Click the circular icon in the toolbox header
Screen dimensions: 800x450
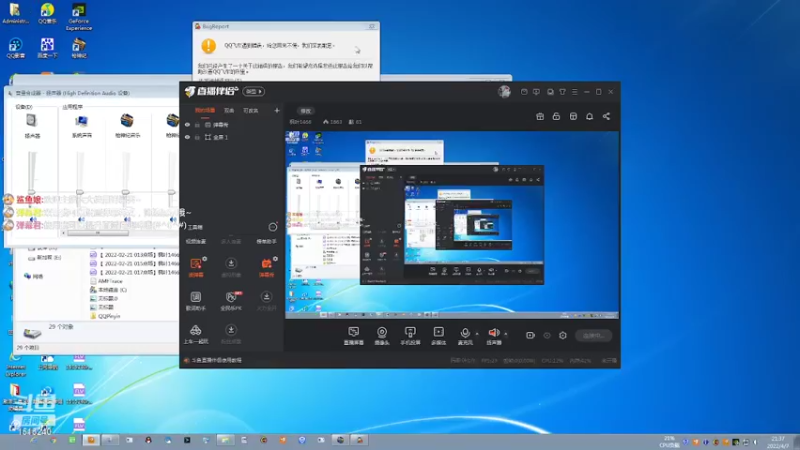point(273,227)
